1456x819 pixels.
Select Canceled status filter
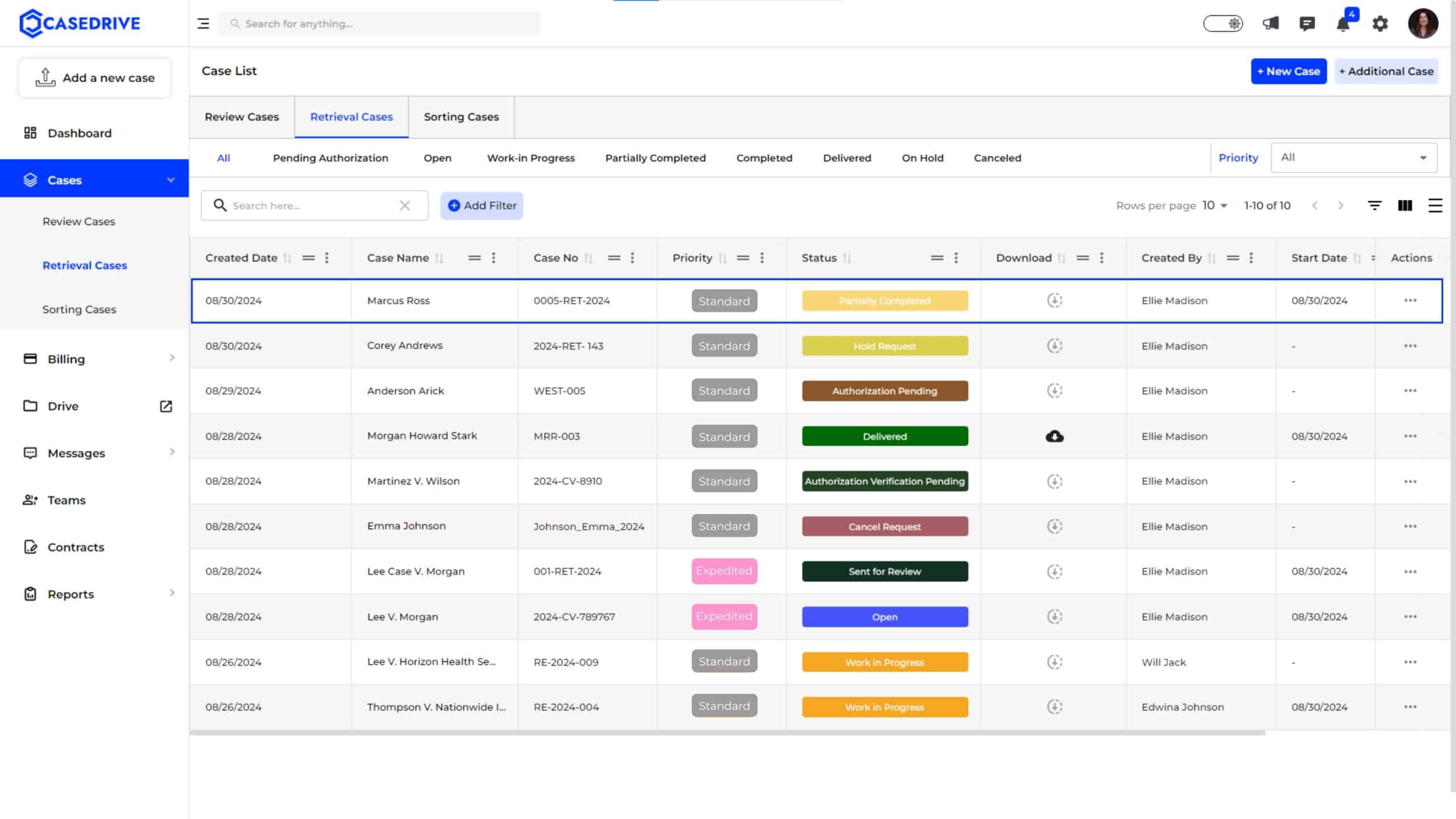pos(997,158)
